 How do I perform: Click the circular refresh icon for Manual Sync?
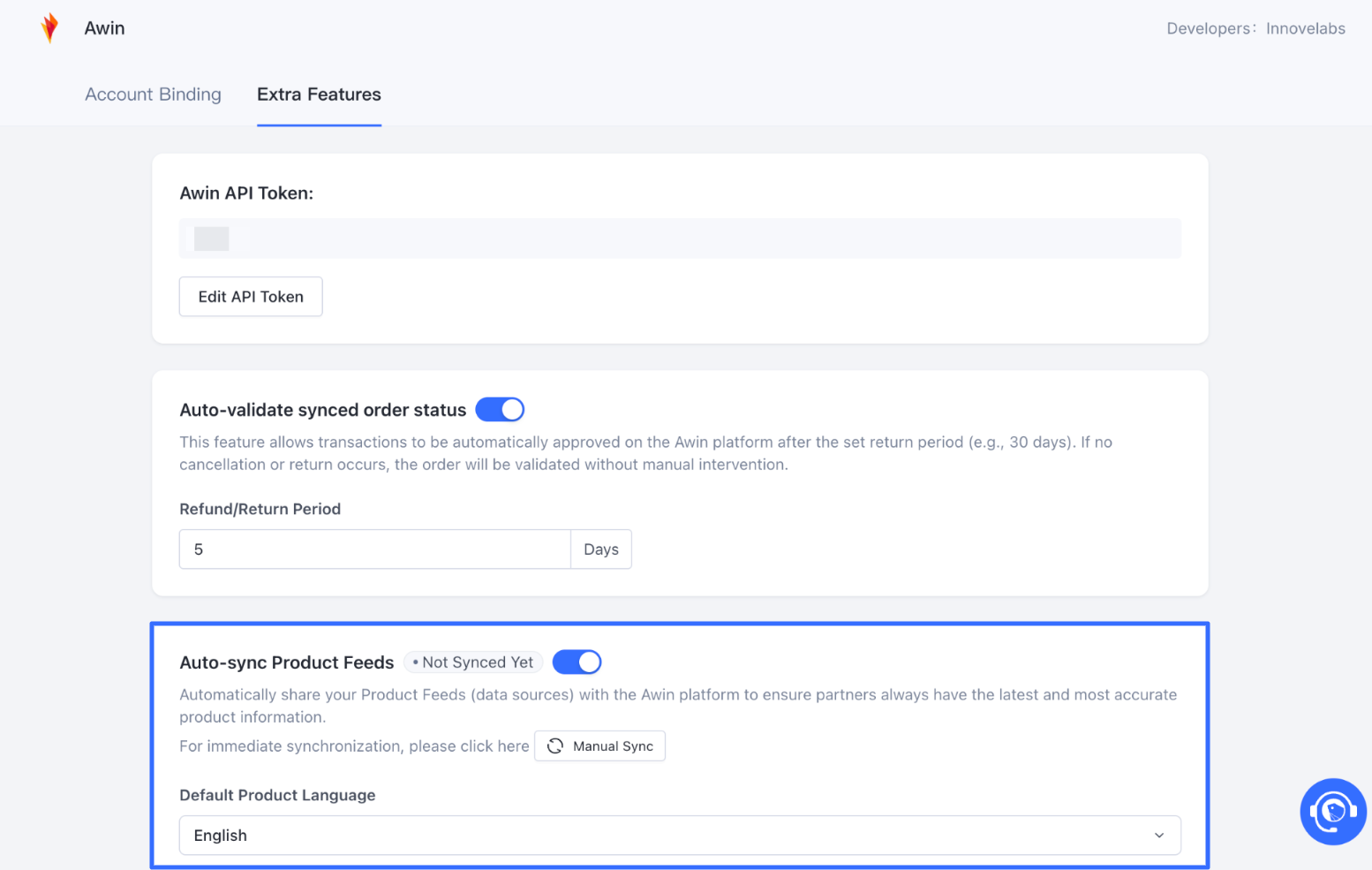[555, 746]
